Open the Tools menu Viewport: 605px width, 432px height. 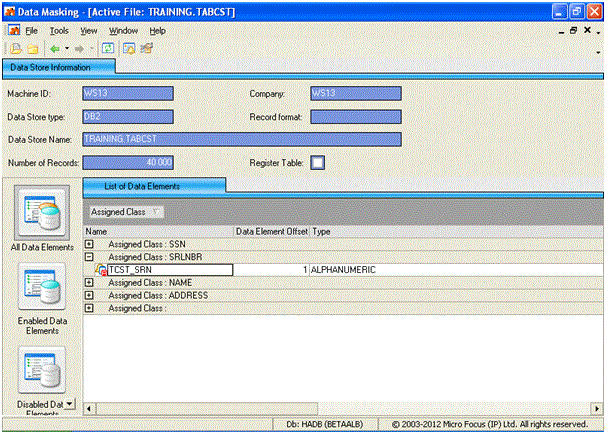pos(59,31)
